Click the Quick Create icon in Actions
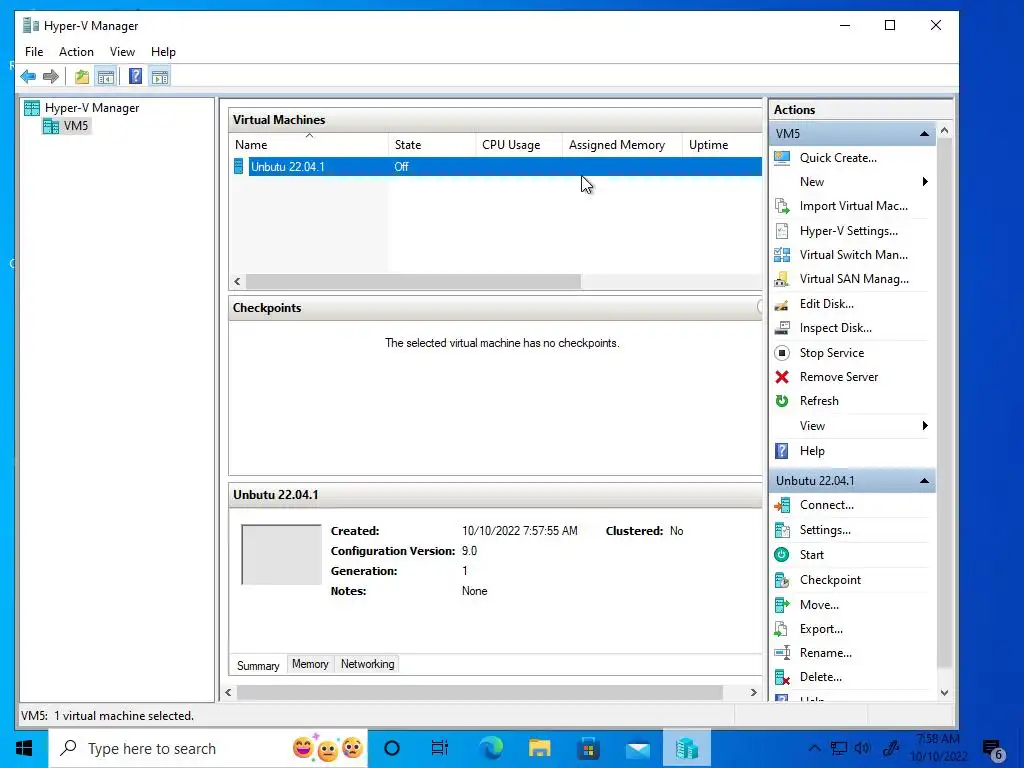Viewport: 1024px width, 768px height. click(x=782, y=157)
